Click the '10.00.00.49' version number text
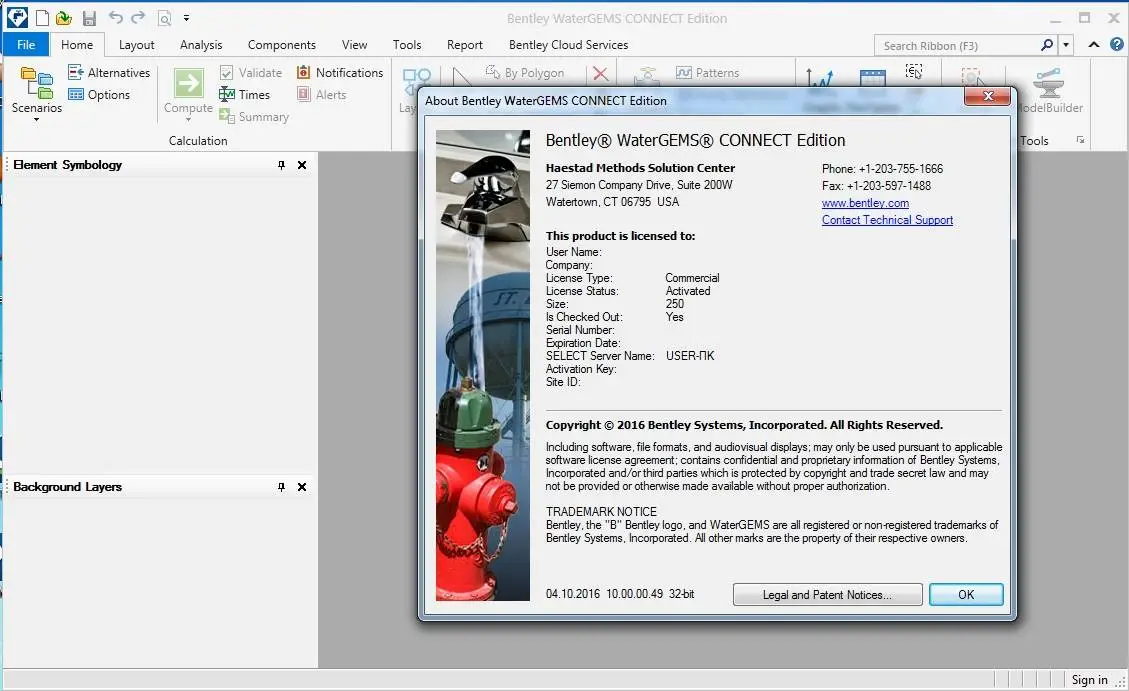The height and width of the screenshot is (691, 1129). click(634, 594)
